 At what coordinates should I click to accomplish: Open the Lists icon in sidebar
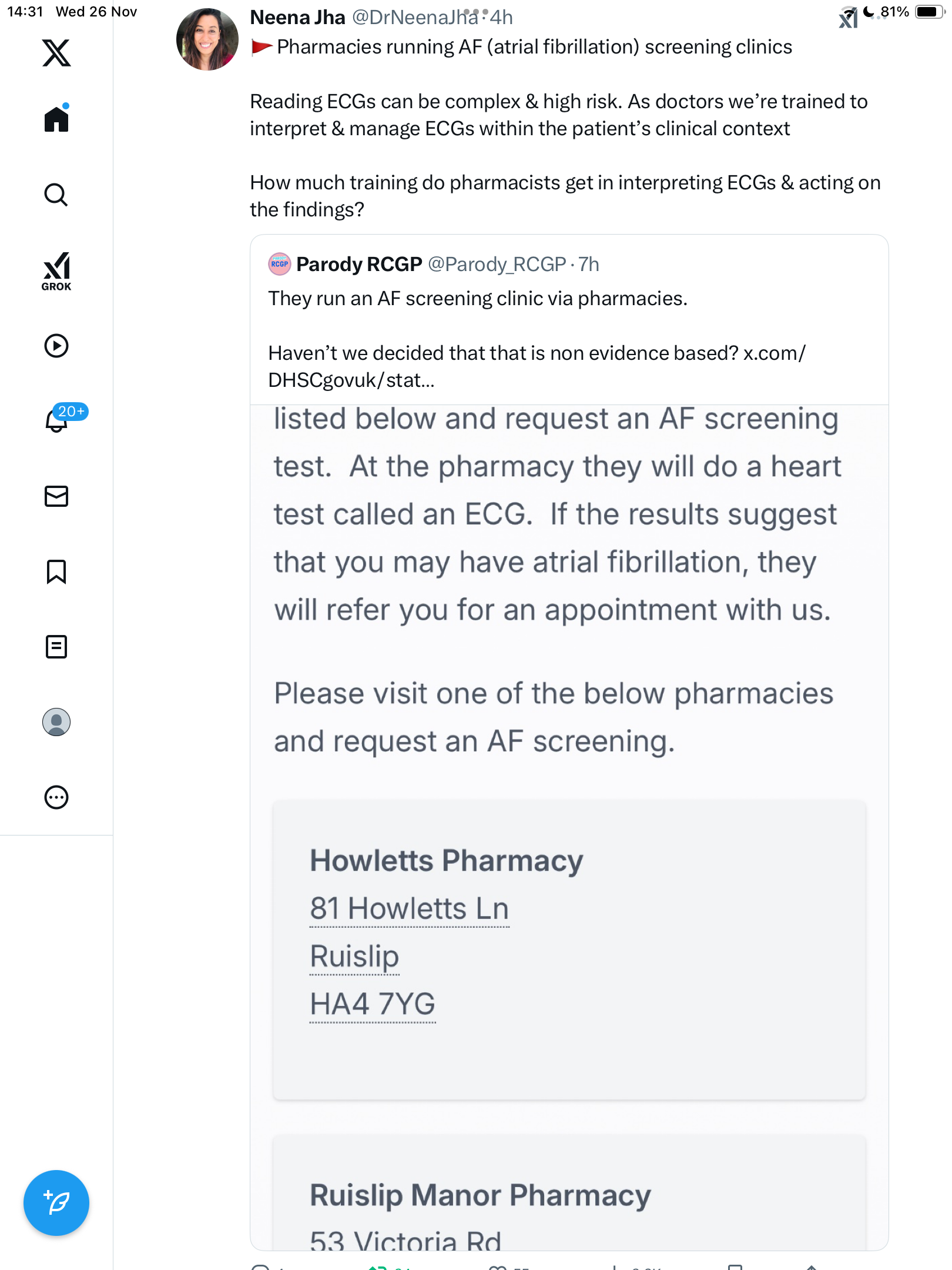(56, 647)
